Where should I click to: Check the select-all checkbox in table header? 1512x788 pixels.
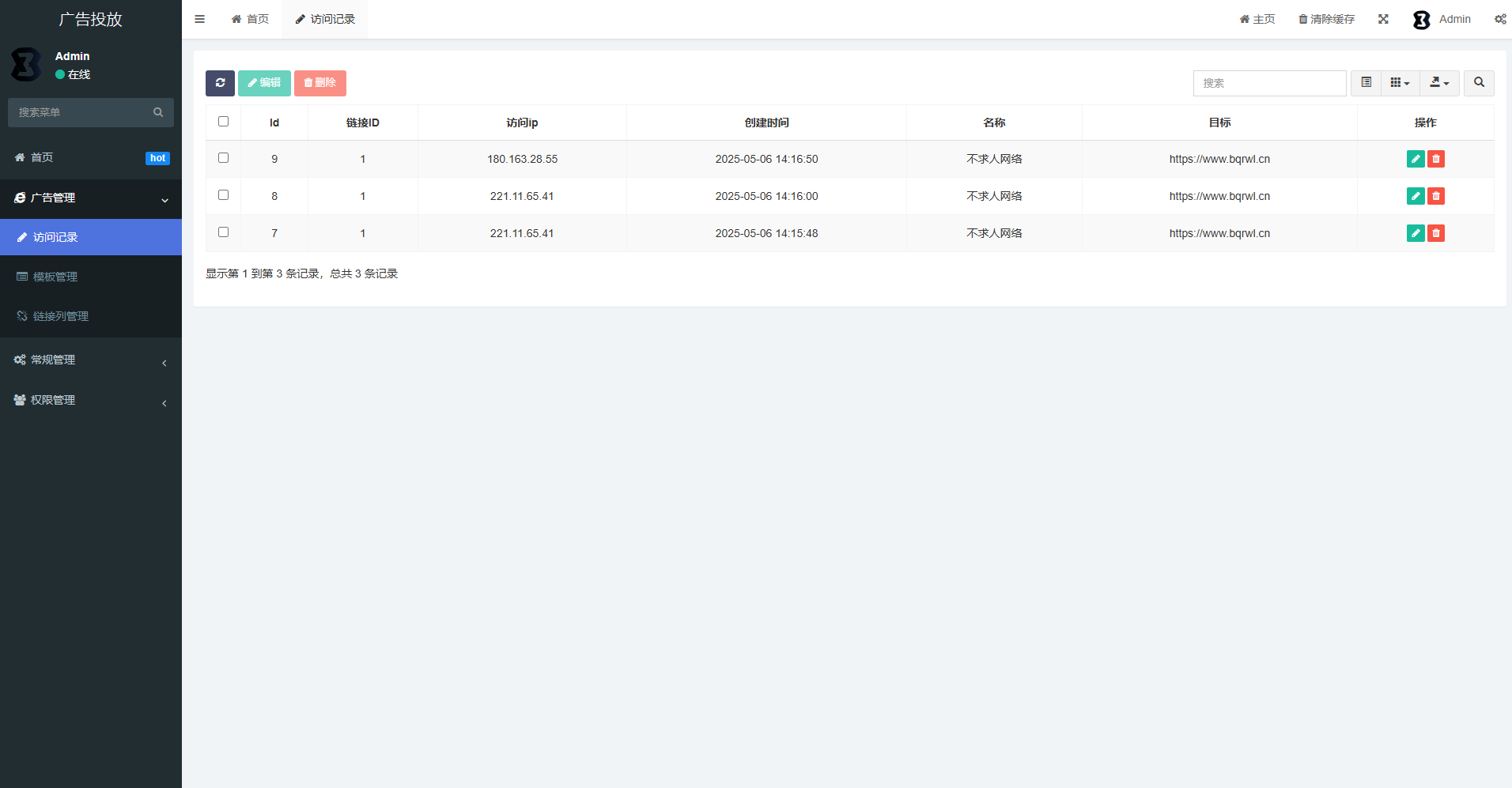point(223,122)
